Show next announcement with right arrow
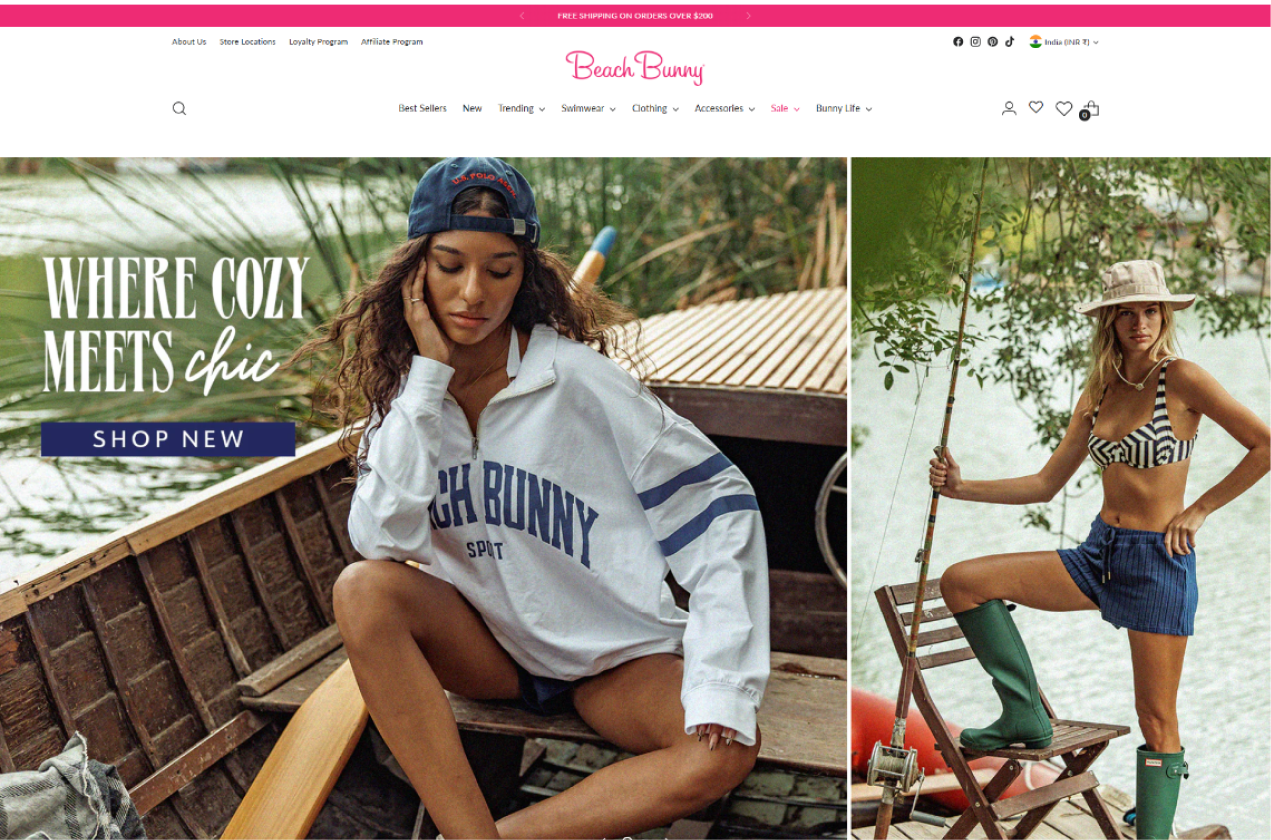This screenshot has height=840, width=1271. click(748, 16)
